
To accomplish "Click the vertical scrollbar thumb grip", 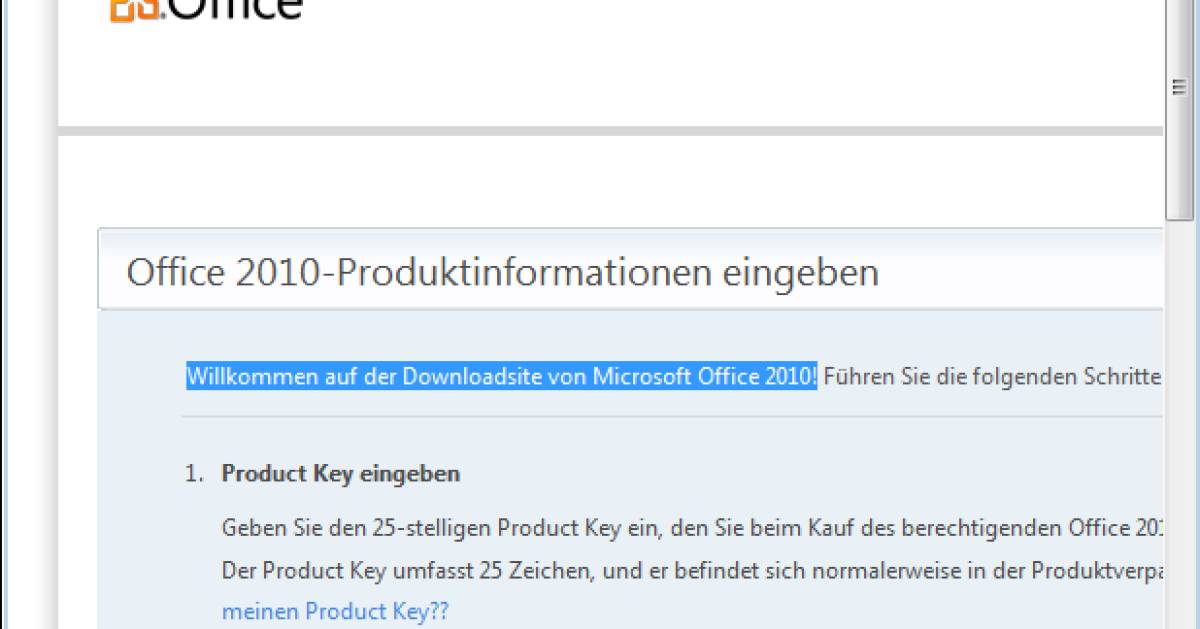I will point(1179,88).
